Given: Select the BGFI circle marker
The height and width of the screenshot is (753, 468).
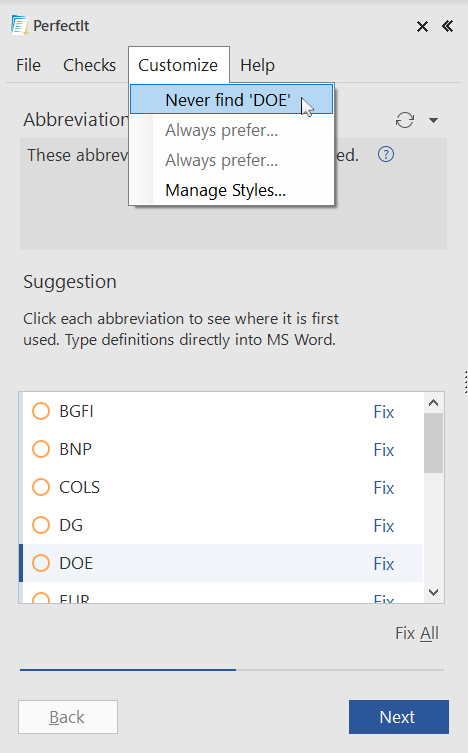Looking at the screenshot, I should (x=41, y=411).
